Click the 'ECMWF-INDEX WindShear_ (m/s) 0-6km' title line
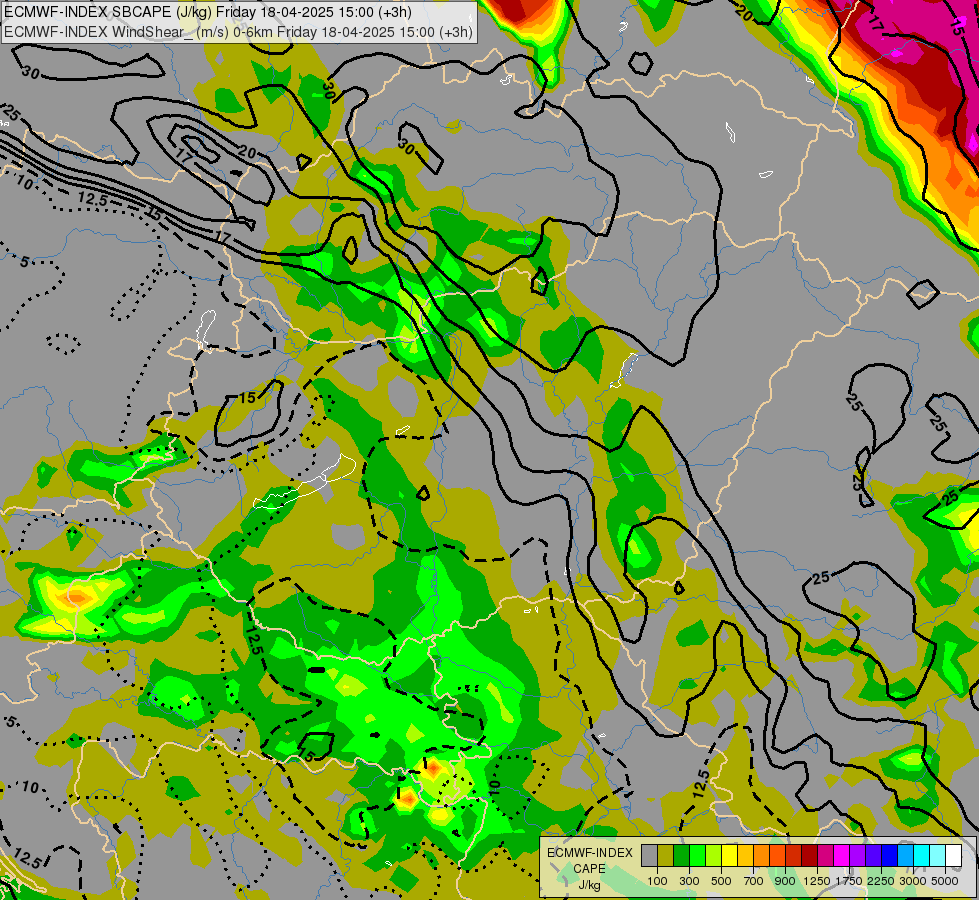979x900 pixels. (239, 32)
